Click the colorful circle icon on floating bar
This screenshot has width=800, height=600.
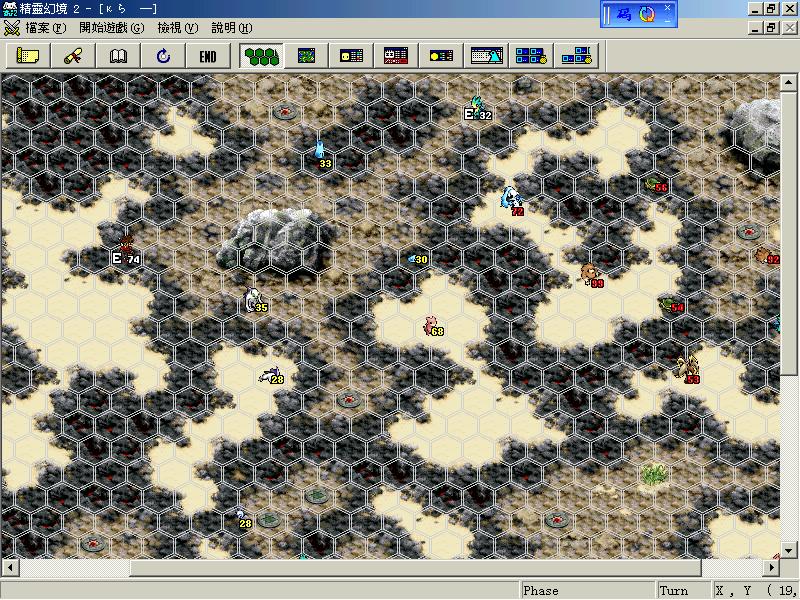647,14
